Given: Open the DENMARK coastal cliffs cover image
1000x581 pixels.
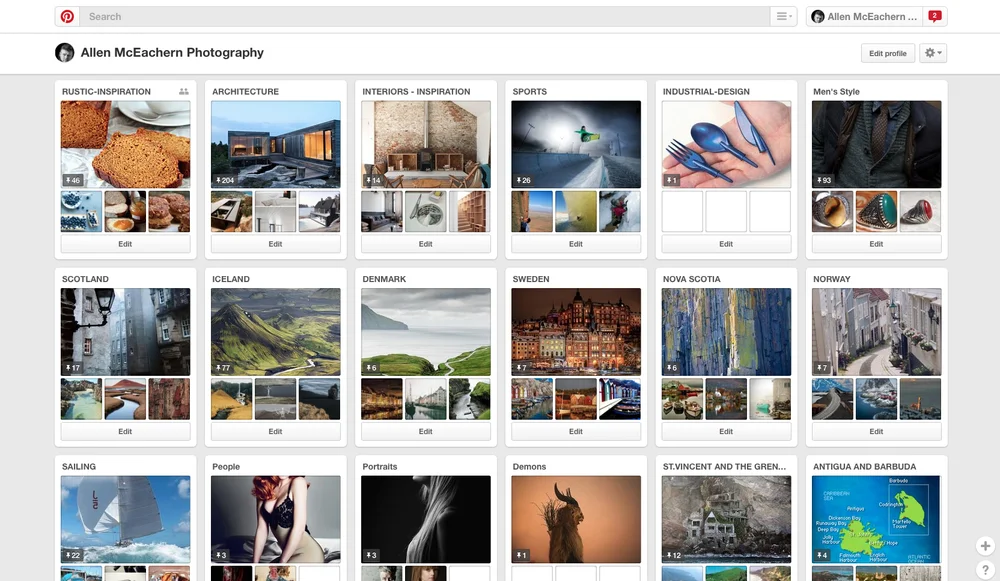Looking at the screenshot, I should 425,332.
